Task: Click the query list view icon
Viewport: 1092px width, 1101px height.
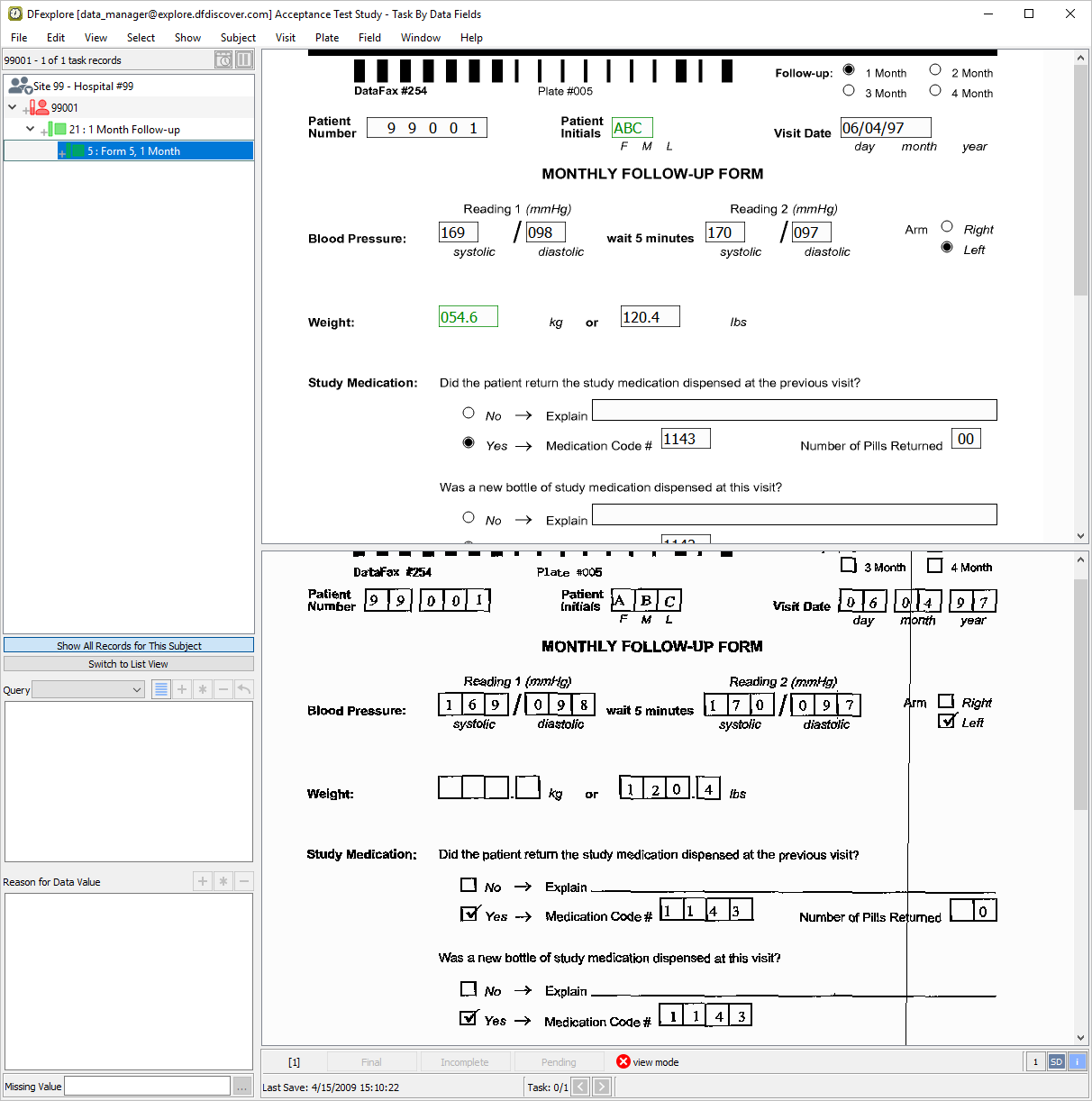Action: (161, 689)
